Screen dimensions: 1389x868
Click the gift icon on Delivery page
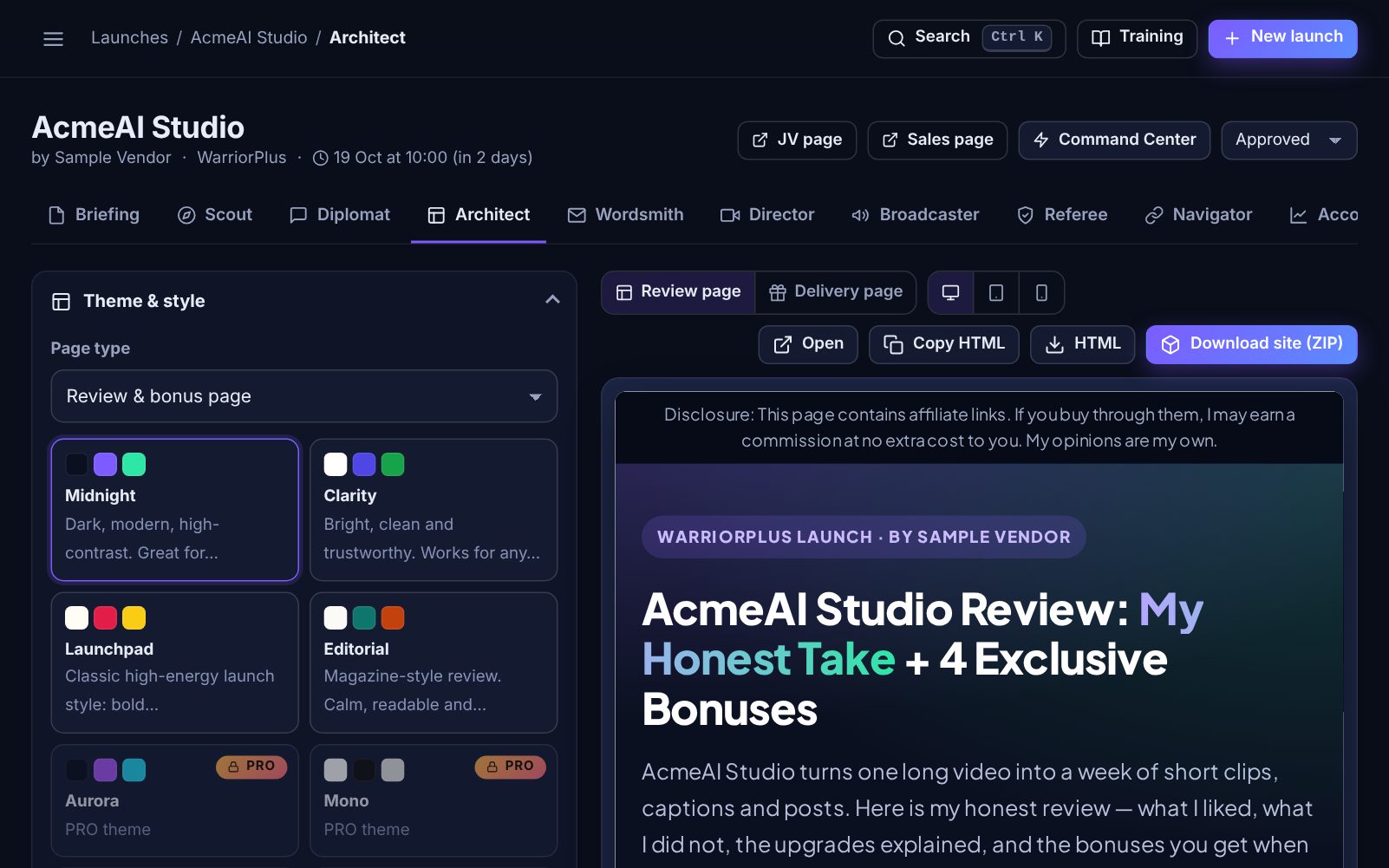pyautogui.click(x=778, y=293)
